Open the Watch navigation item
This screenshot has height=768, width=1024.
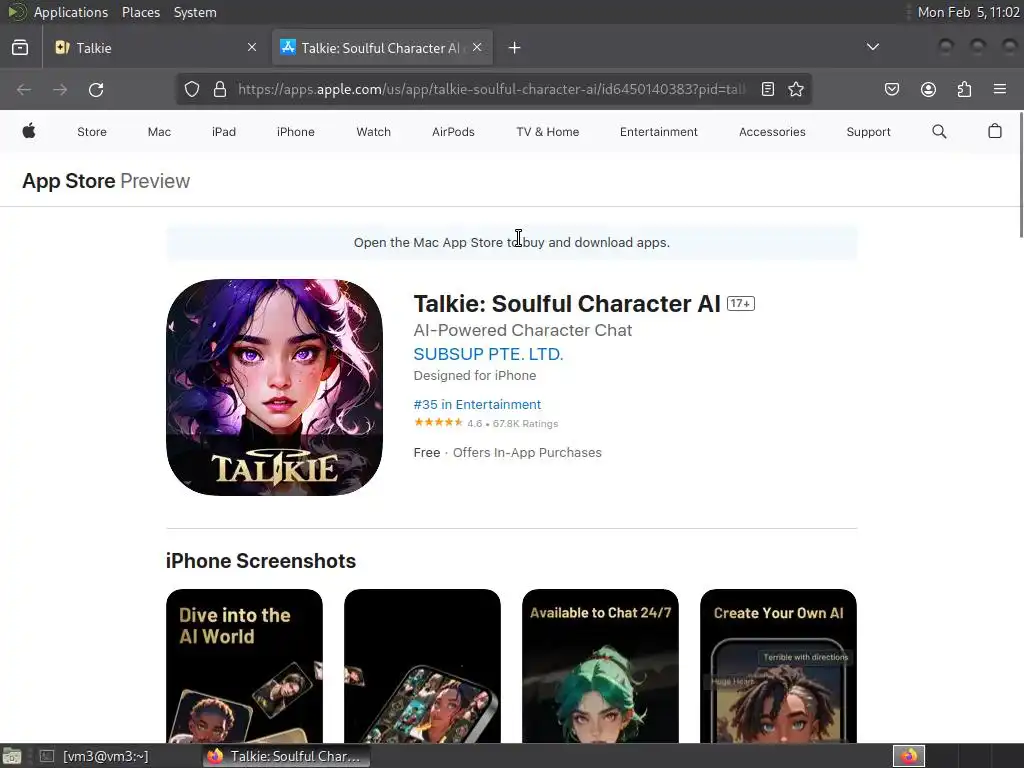[374, 132]
